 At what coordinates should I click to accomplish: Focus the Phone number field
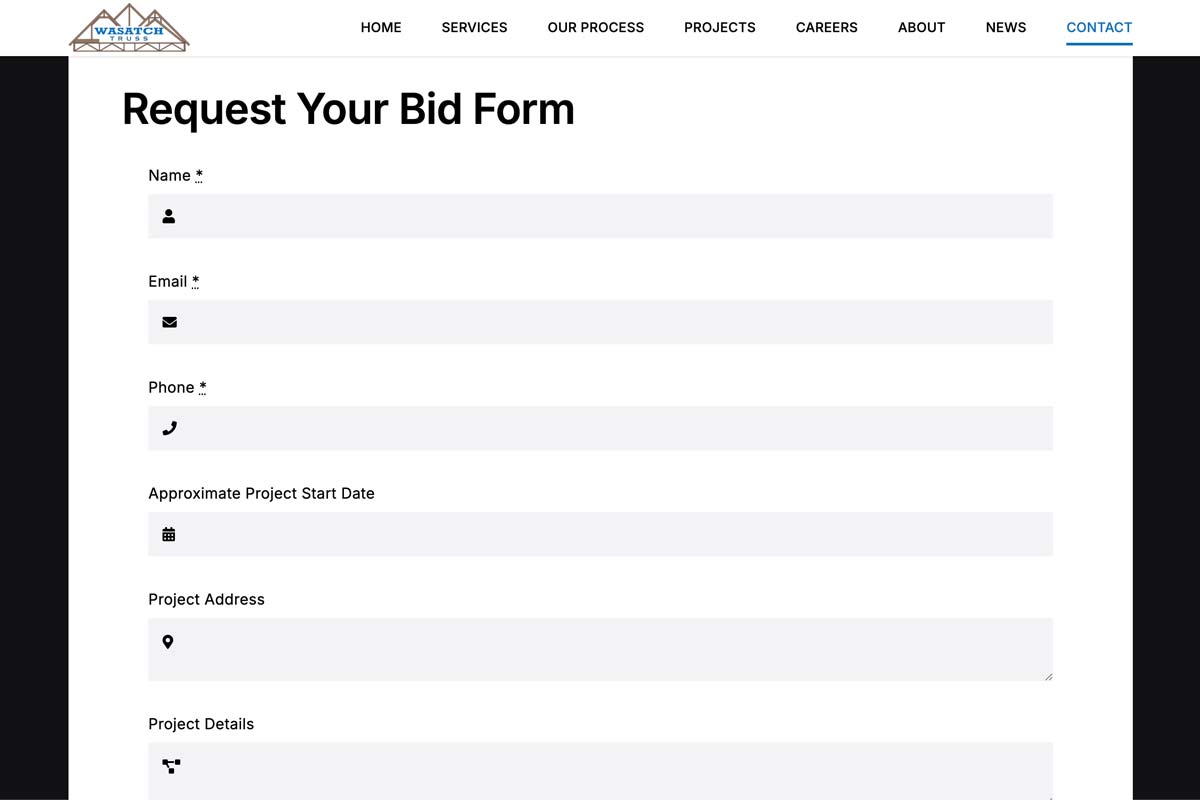[600, 428]
